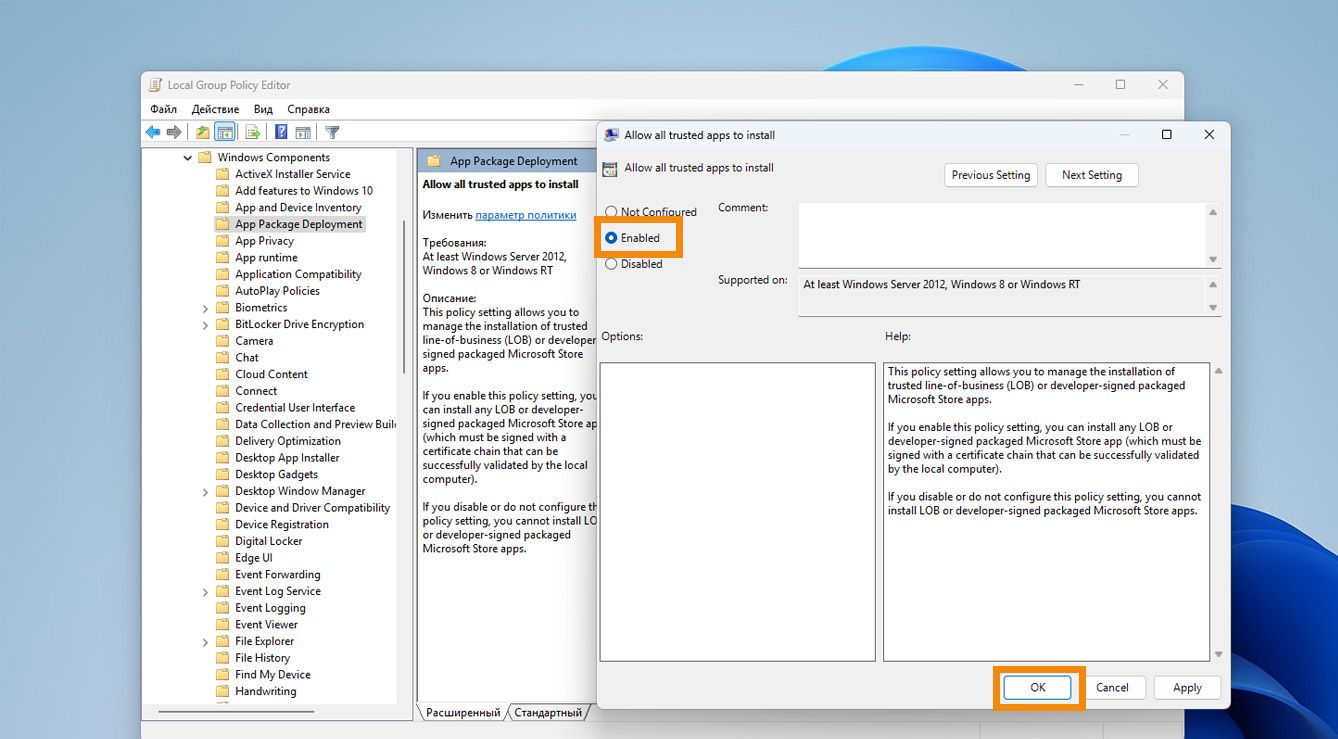Click the Supported on box scroll-down arrow
The image size is (1338, 739).
(x=1213, y=308)
